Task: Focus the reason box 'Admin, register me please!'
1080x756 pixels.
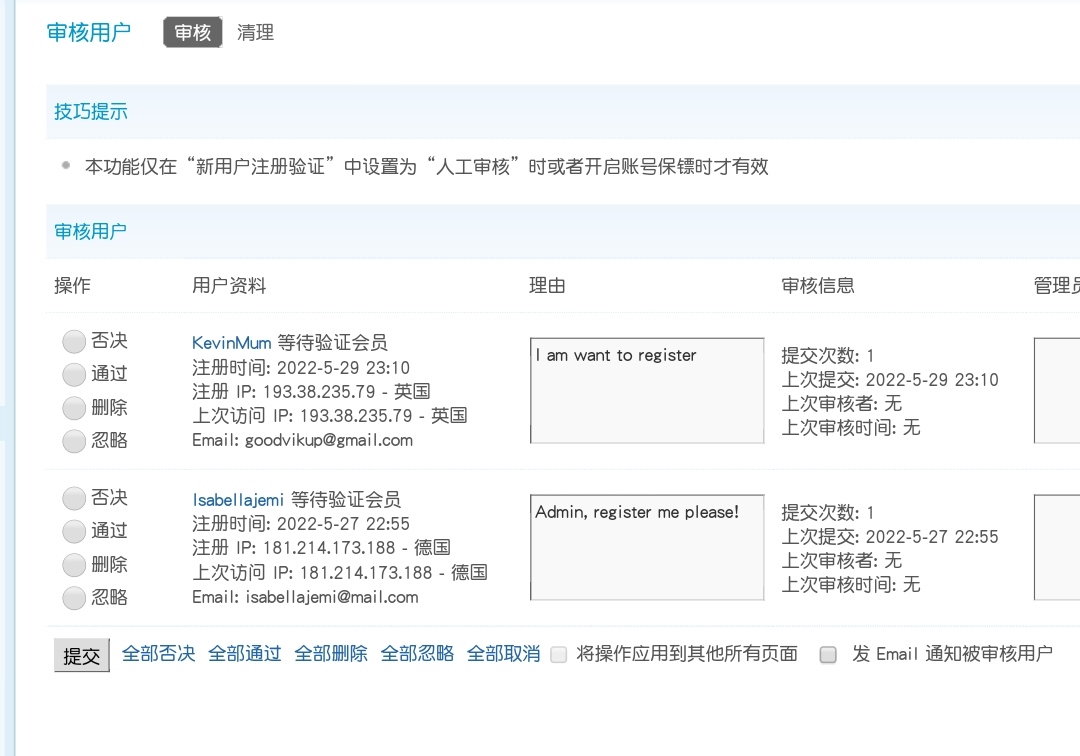Action: (647, 547)
